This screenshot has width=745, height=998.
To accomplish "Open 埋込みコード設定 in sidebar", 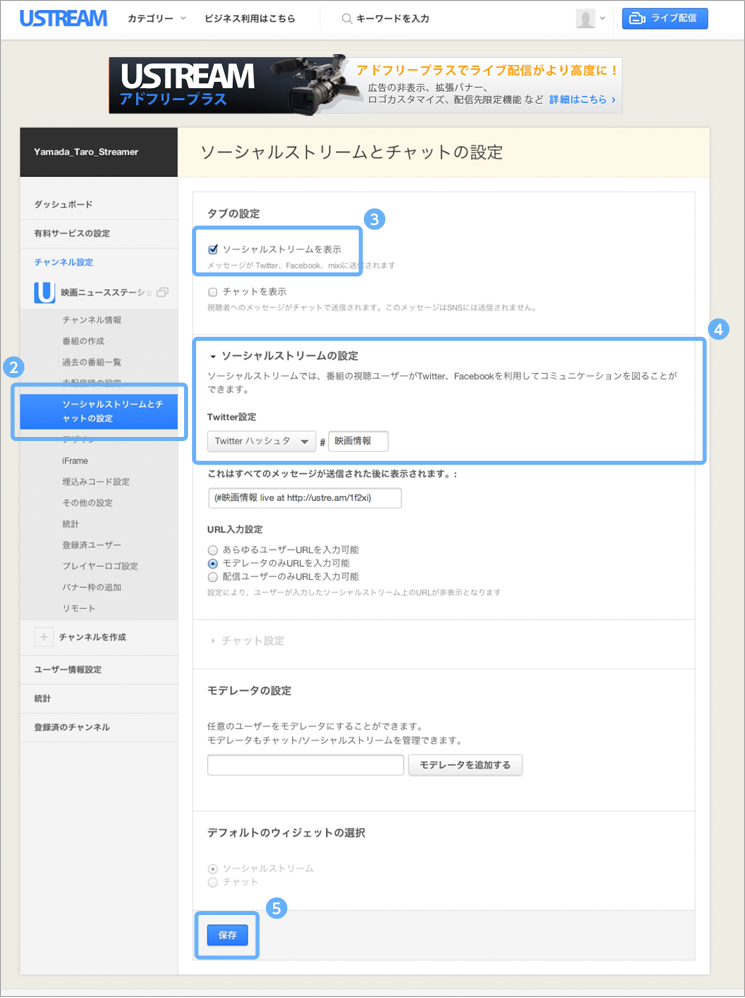I will [x=95, y=482].
